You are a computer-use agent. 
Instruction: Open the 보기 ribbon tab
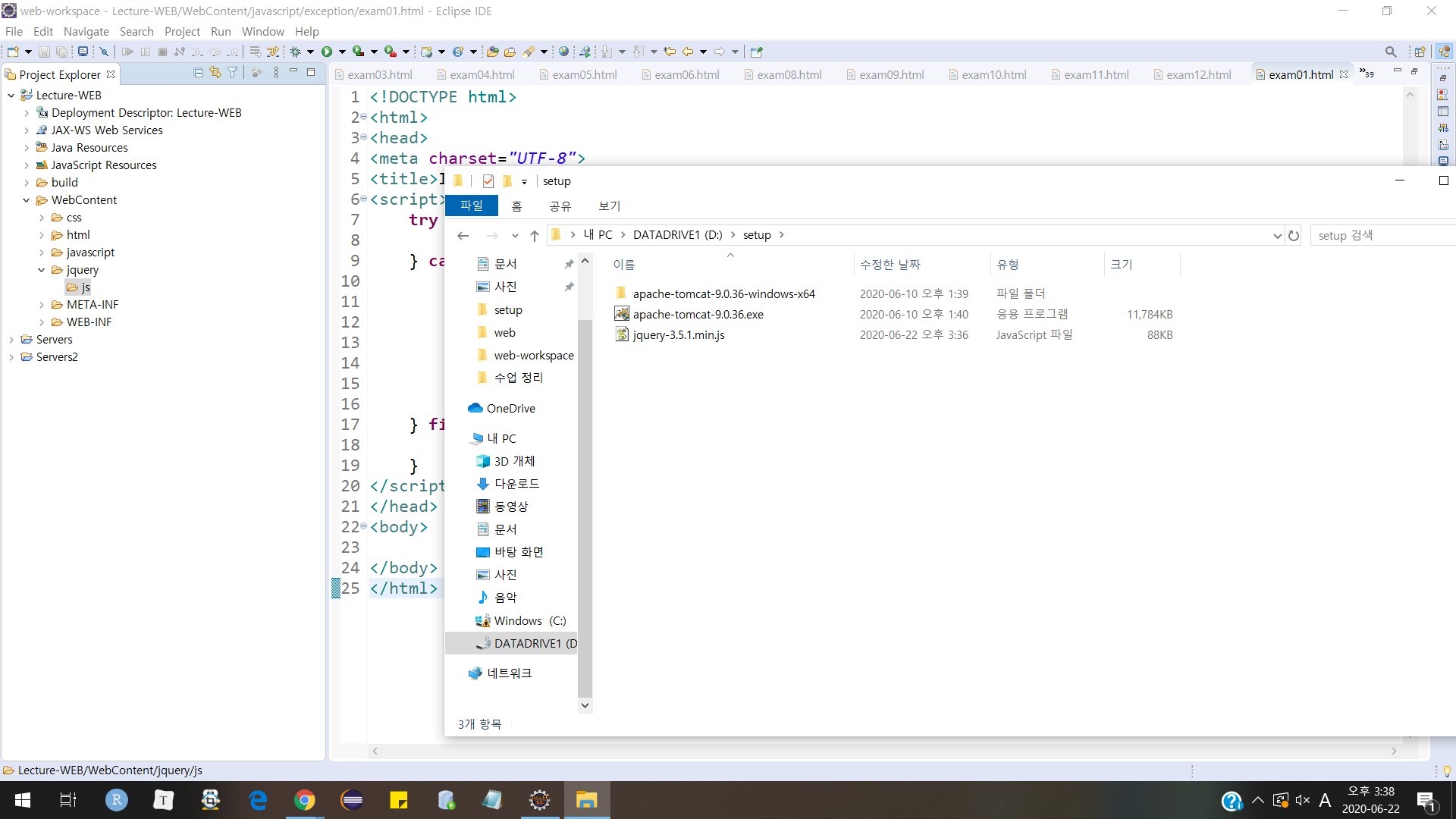click(x=609, y=206)
